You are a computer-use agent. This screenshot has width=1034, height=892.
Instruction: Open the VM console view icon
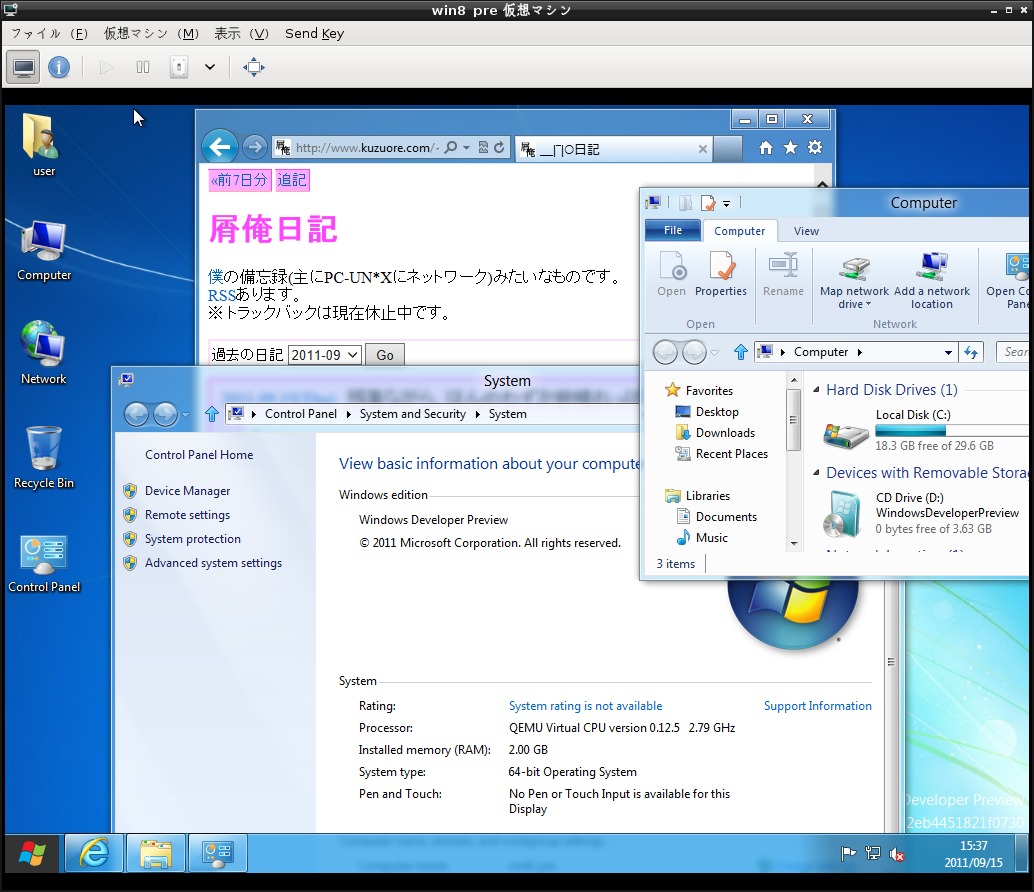(x=24, y=67)
